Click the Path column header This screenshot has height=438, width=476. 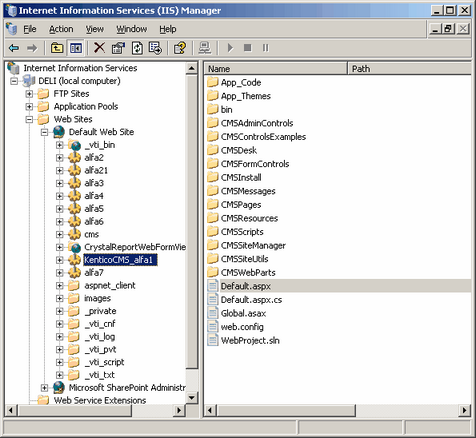point(410,69)
